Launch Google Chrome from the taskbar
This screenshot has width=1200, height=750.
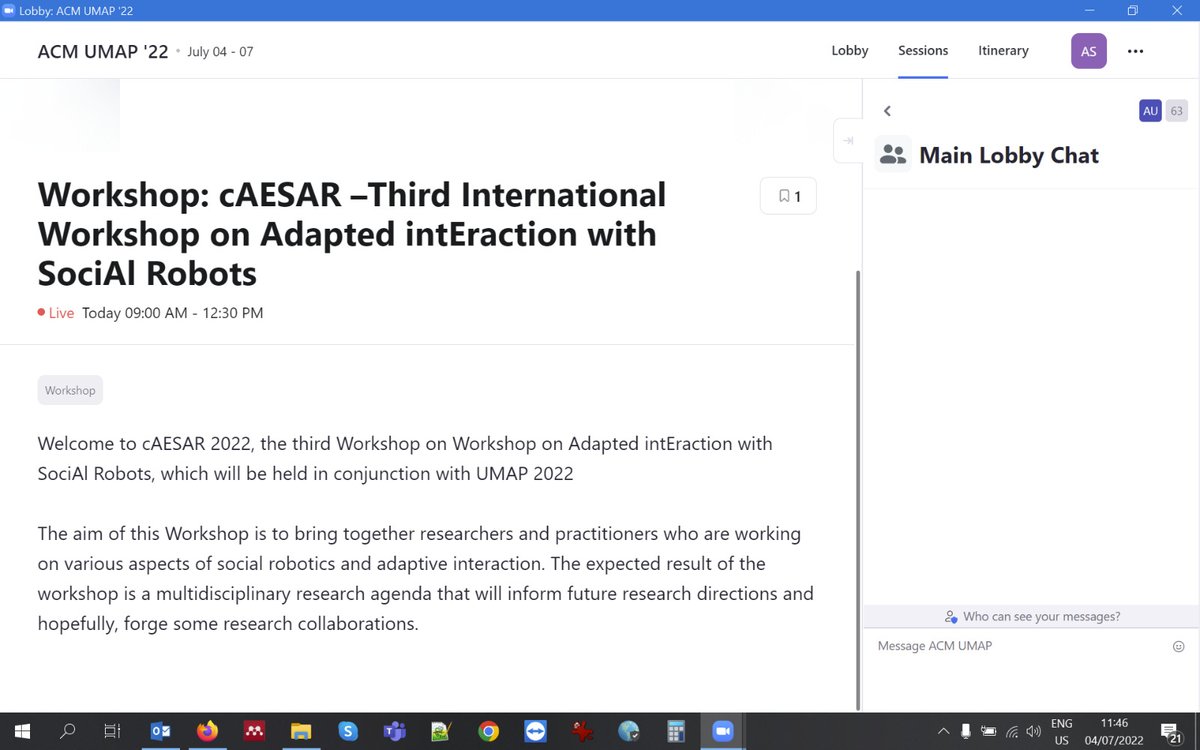488,731
